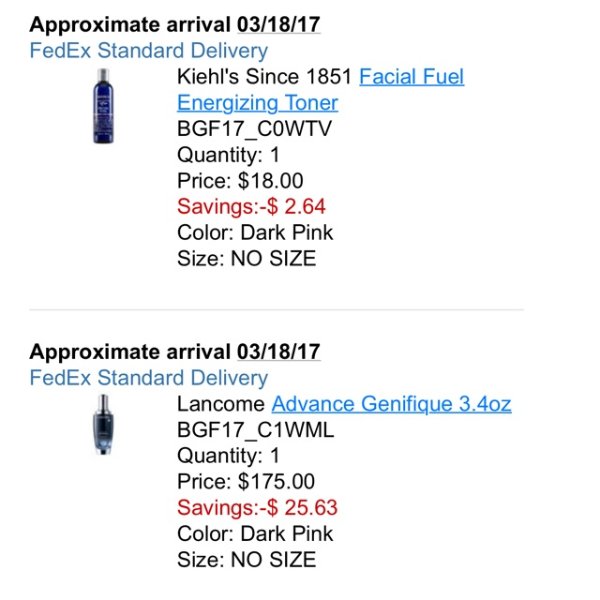600x600 pixels.
Task: Select the red Savings -$2.64 text
Action: 251,207
